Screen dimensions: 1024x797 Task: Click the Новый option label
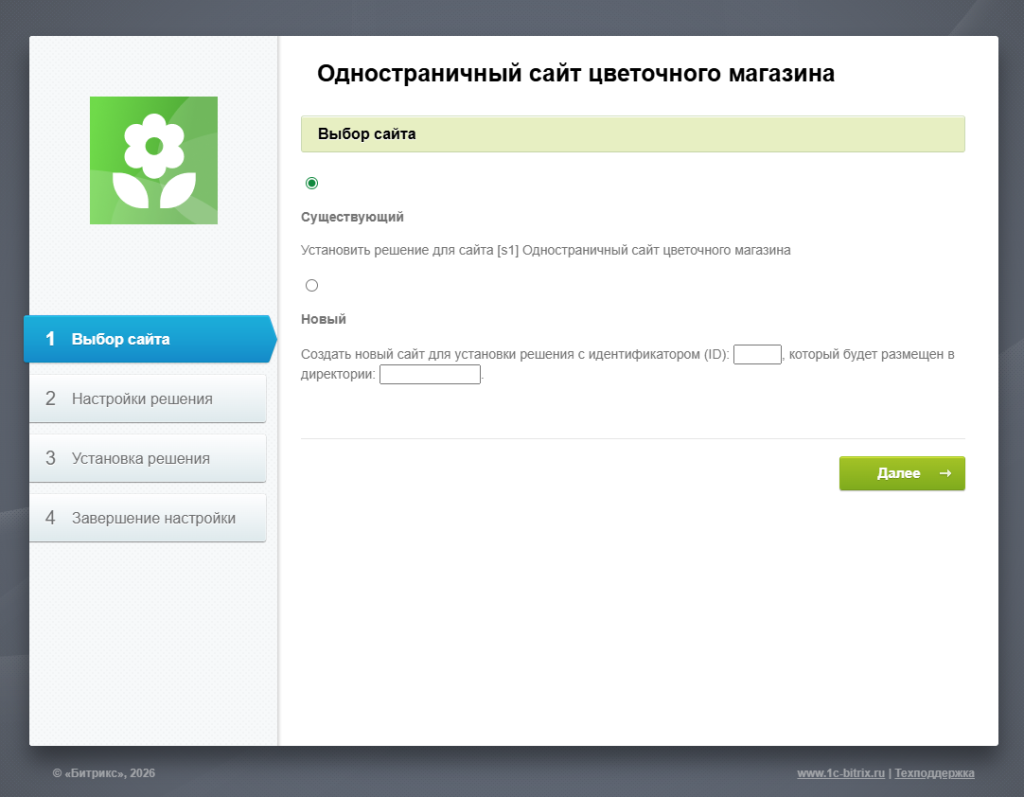(323, 319)
